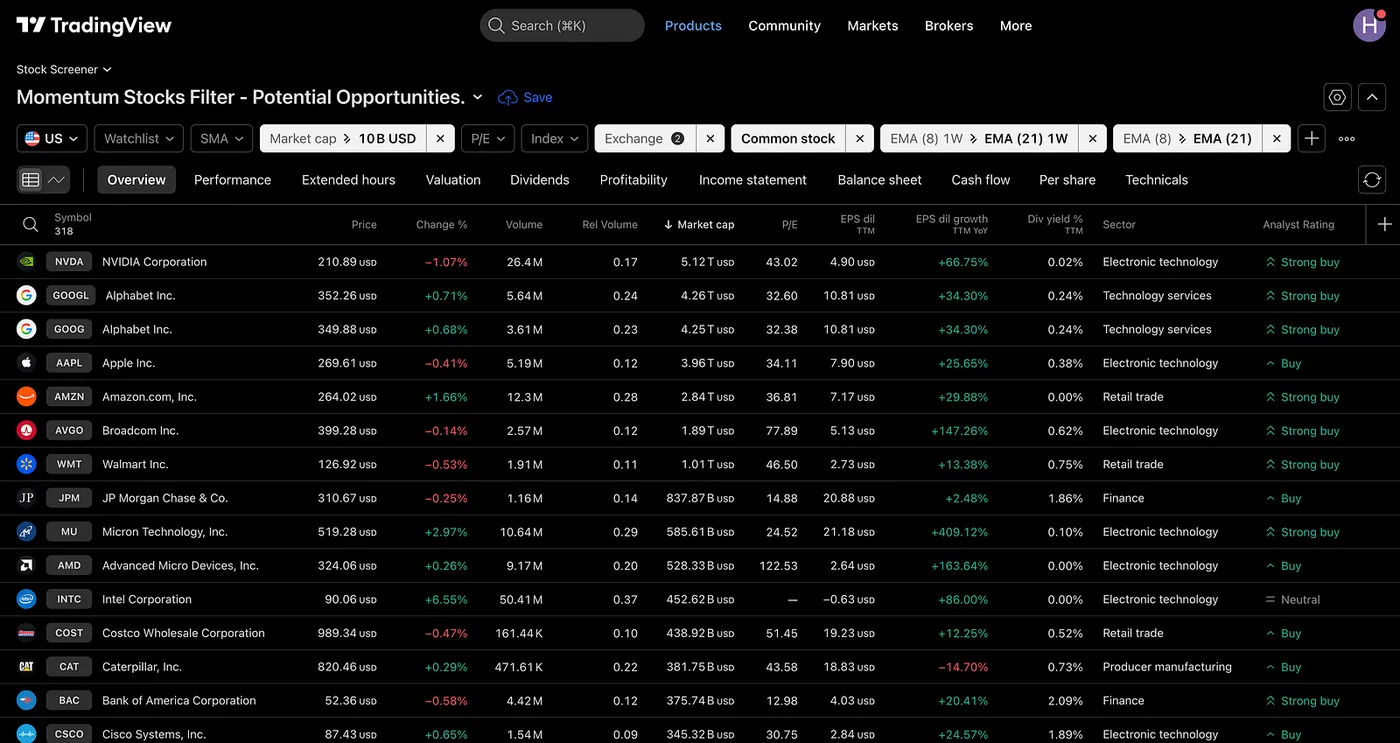Expand the screen name dropdown chevron
Image resolution: width=1400 pixels, height=743 pixels.
pyautogui.click(x=477, y=97)
